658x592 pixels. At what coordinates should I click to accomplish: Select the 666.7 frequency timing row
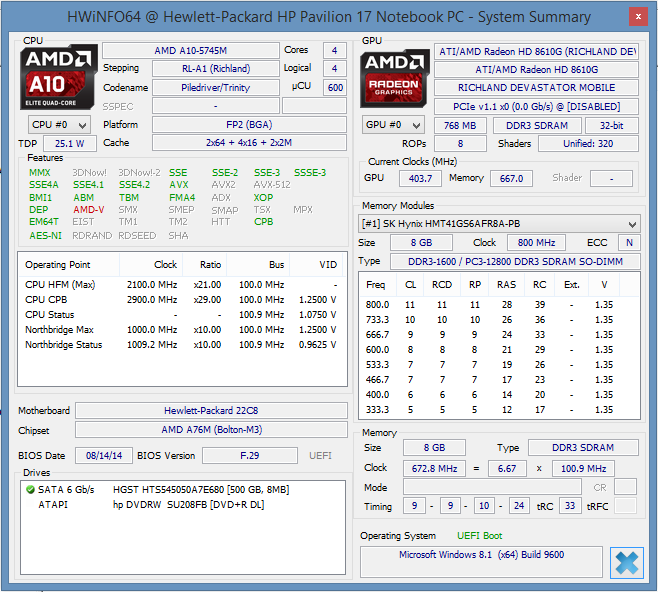click(499, 334)
